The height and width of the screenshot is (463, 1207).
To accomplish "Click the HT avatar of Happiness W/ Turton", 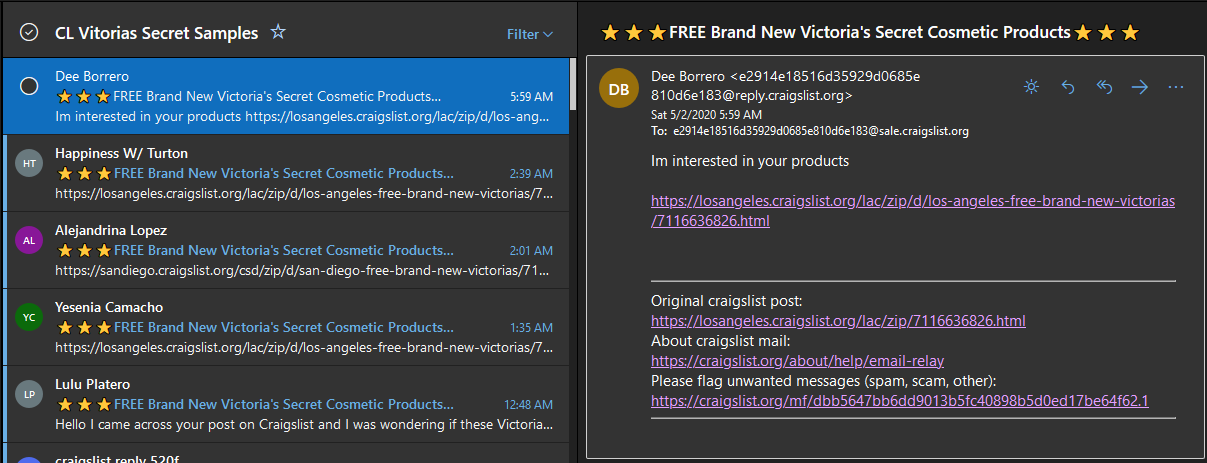I will [29, 163].
